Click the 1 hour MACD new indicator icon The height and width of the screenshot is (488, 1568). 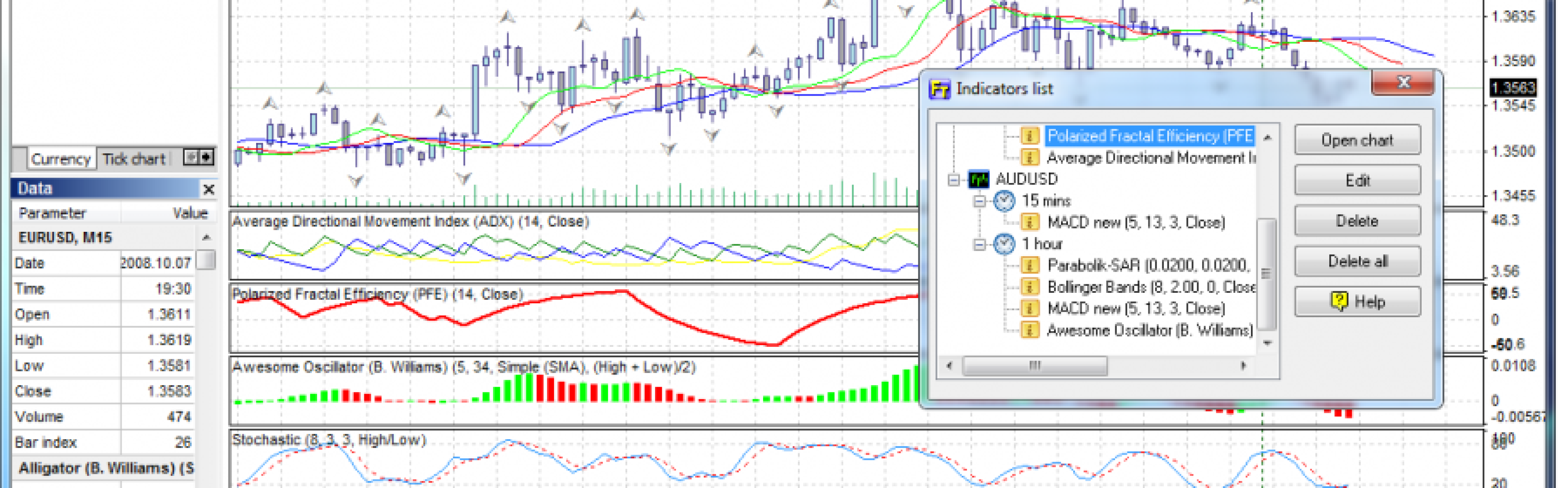tap(1029, 308)
